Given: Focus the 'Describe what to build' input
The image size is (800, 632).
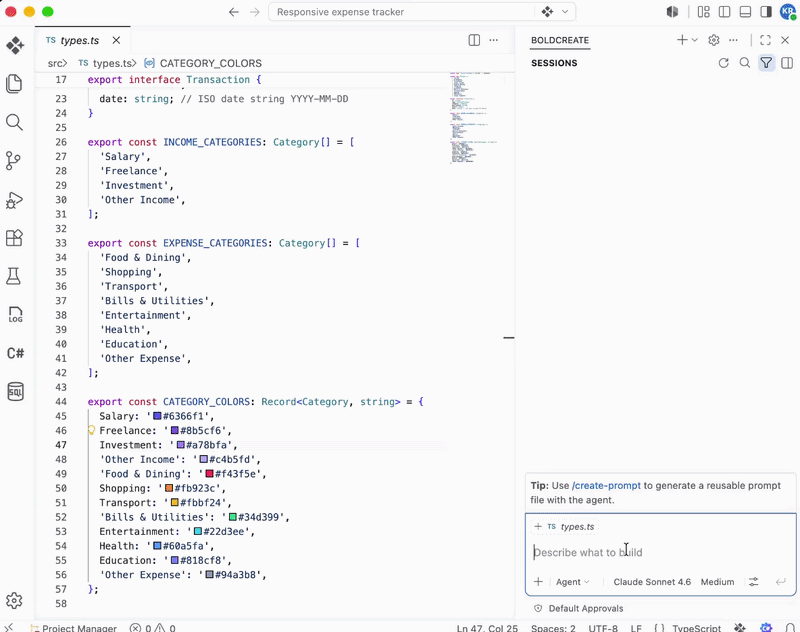Looking at the screenshot, I should coord(660,552).
